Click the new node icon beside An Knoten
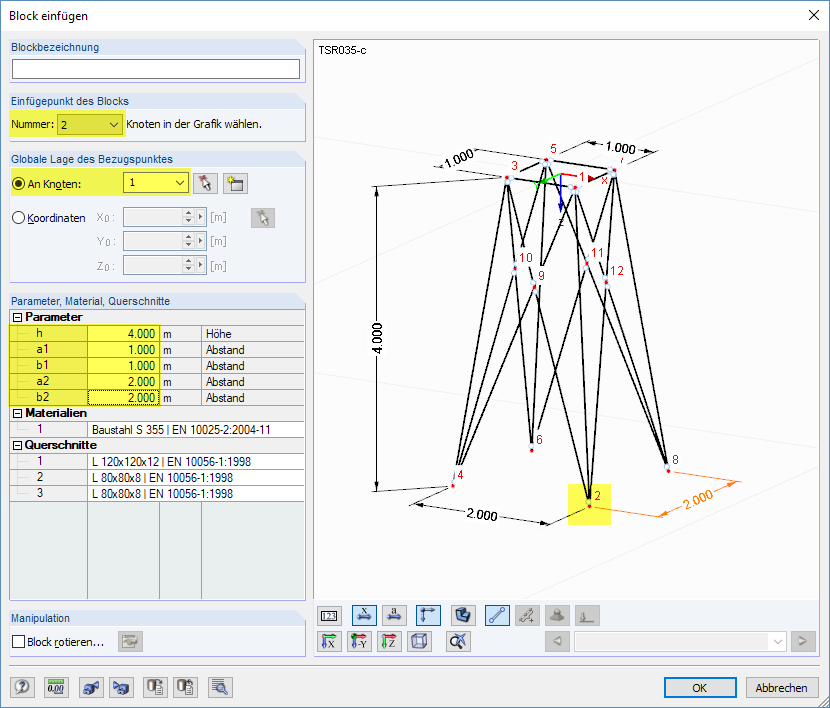Viewport: 830px width, 708px height. pos(235,183)
